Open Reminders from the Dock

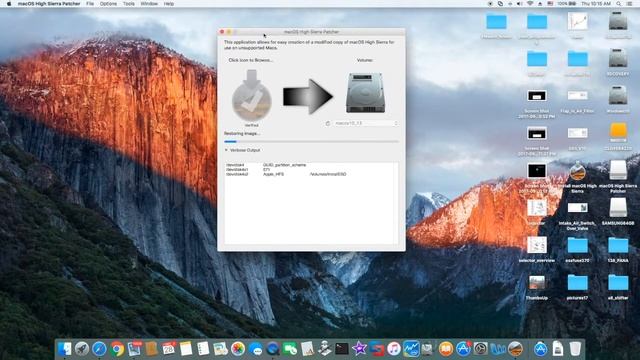(203, 349)
